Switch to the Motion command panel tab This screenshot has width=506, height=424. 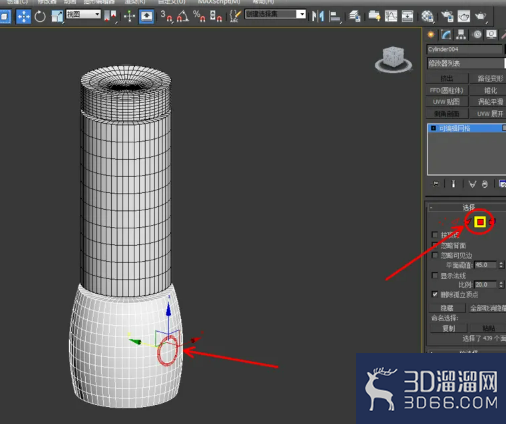point(477,34)
